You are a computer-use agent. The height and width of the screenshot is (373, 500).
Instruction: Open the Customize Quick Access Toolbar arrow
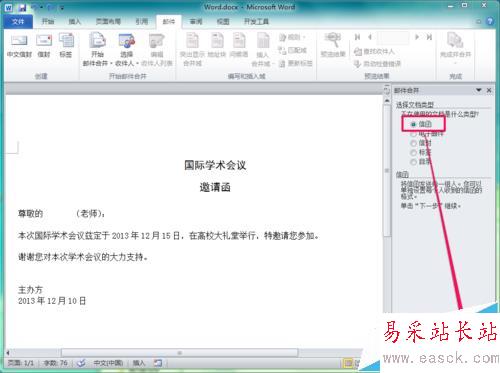tap(62, 7)
